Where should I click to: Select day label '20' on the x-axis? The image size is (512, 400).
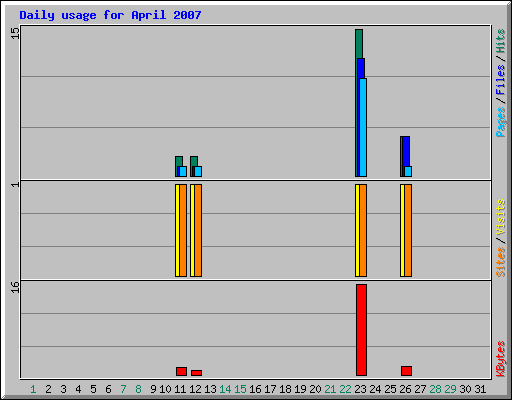(315, 389)
